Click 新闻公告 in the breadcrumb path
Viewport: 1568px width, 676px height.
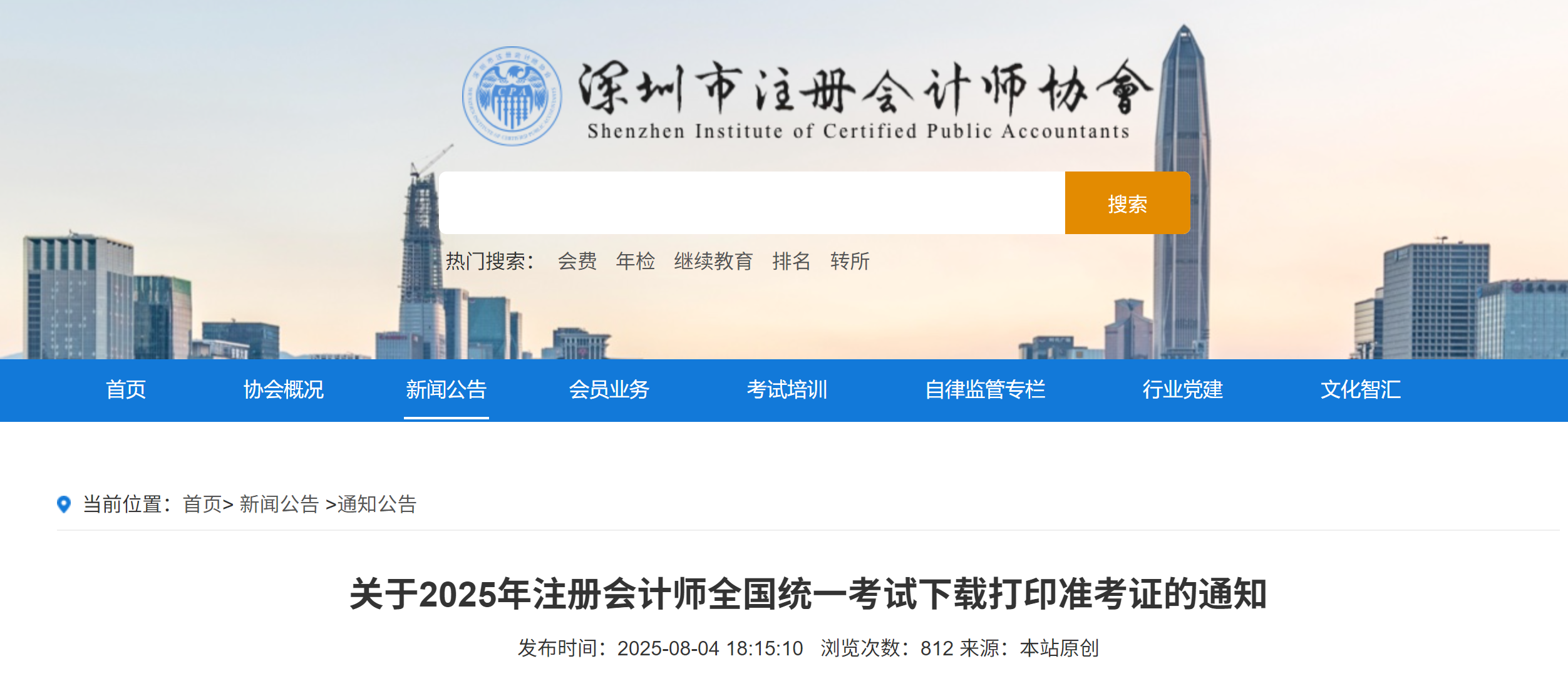point(279,504)
